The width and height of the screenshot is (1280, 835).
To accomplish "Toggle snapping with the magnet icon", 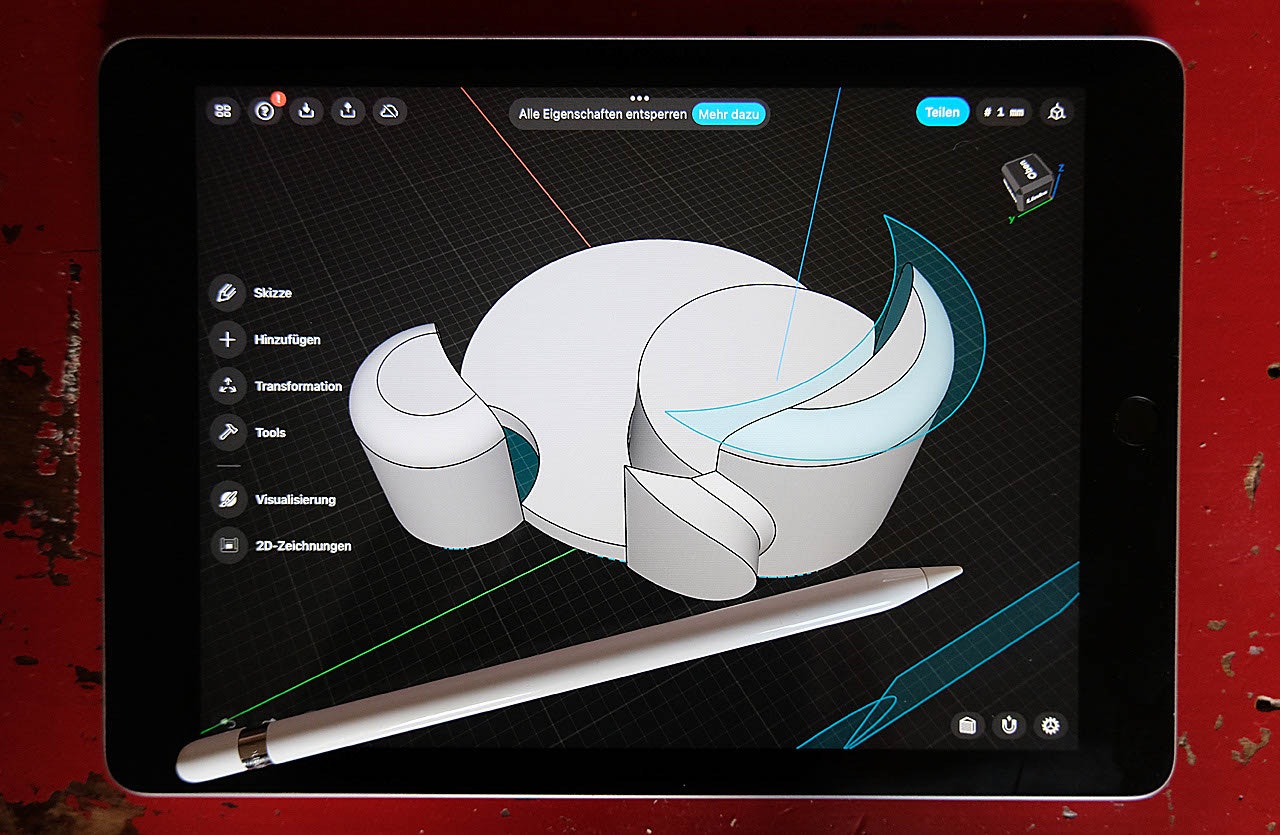I will [x=1008, y=726].
